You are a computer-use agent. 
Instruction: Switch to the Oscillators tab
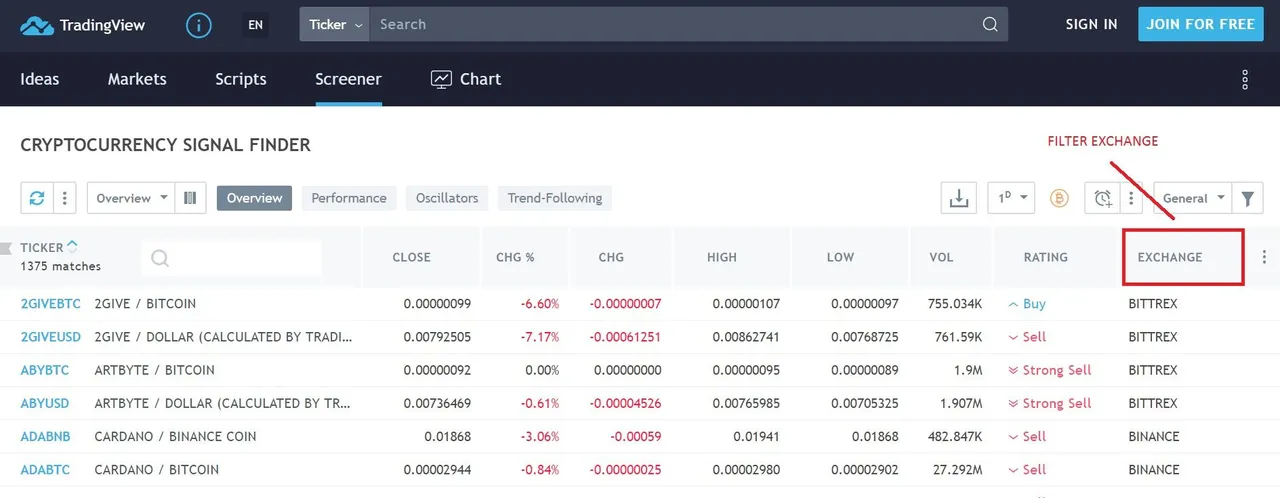[x=447, y=198]
